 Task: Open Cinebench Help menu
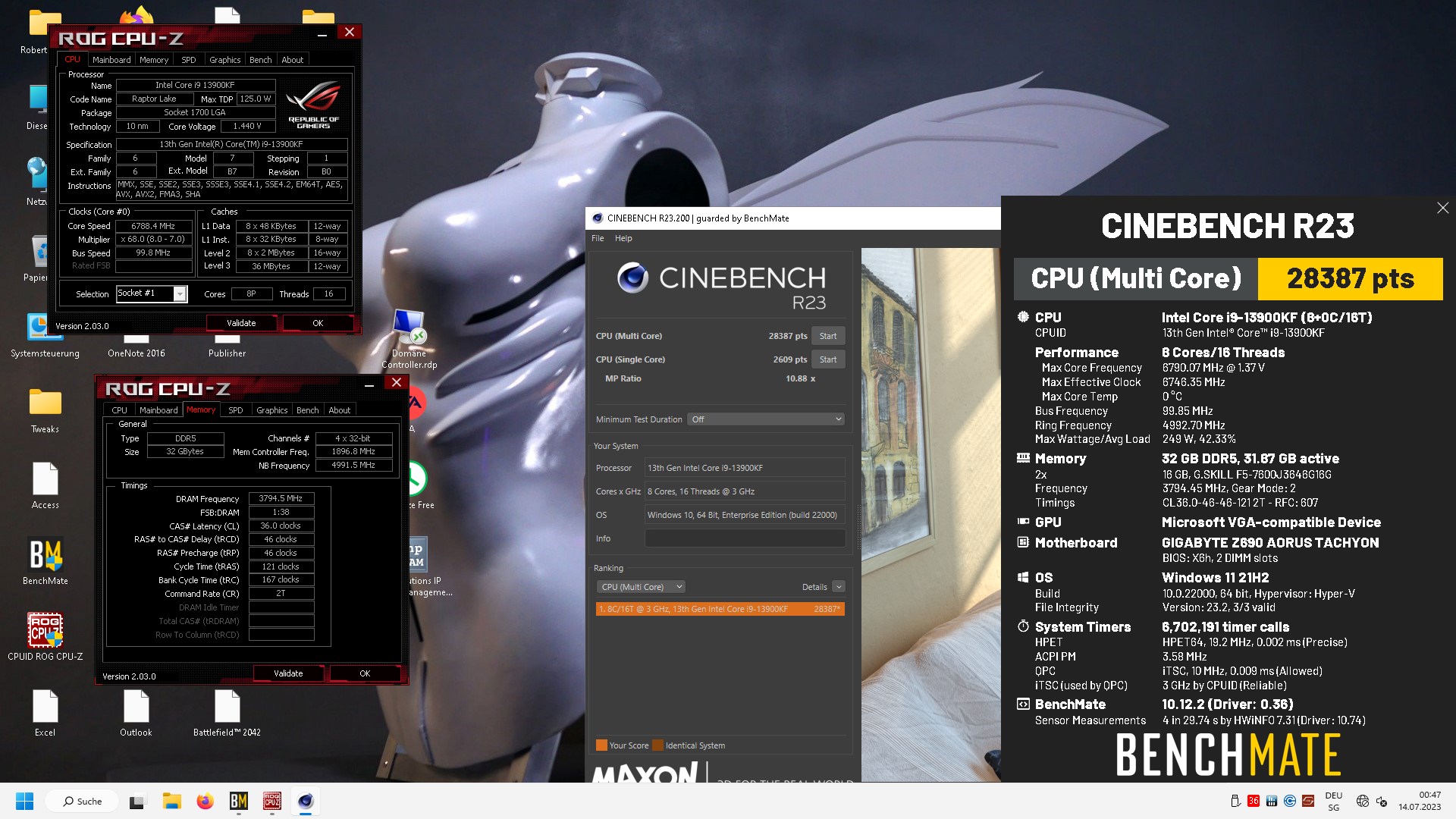[x=623, y=238]
